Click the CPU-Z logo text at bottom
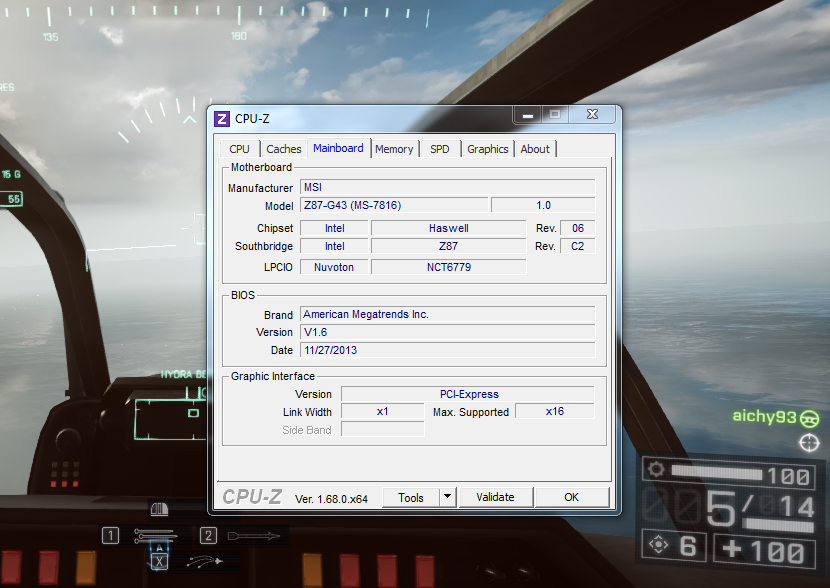 (x=252, y=496)
